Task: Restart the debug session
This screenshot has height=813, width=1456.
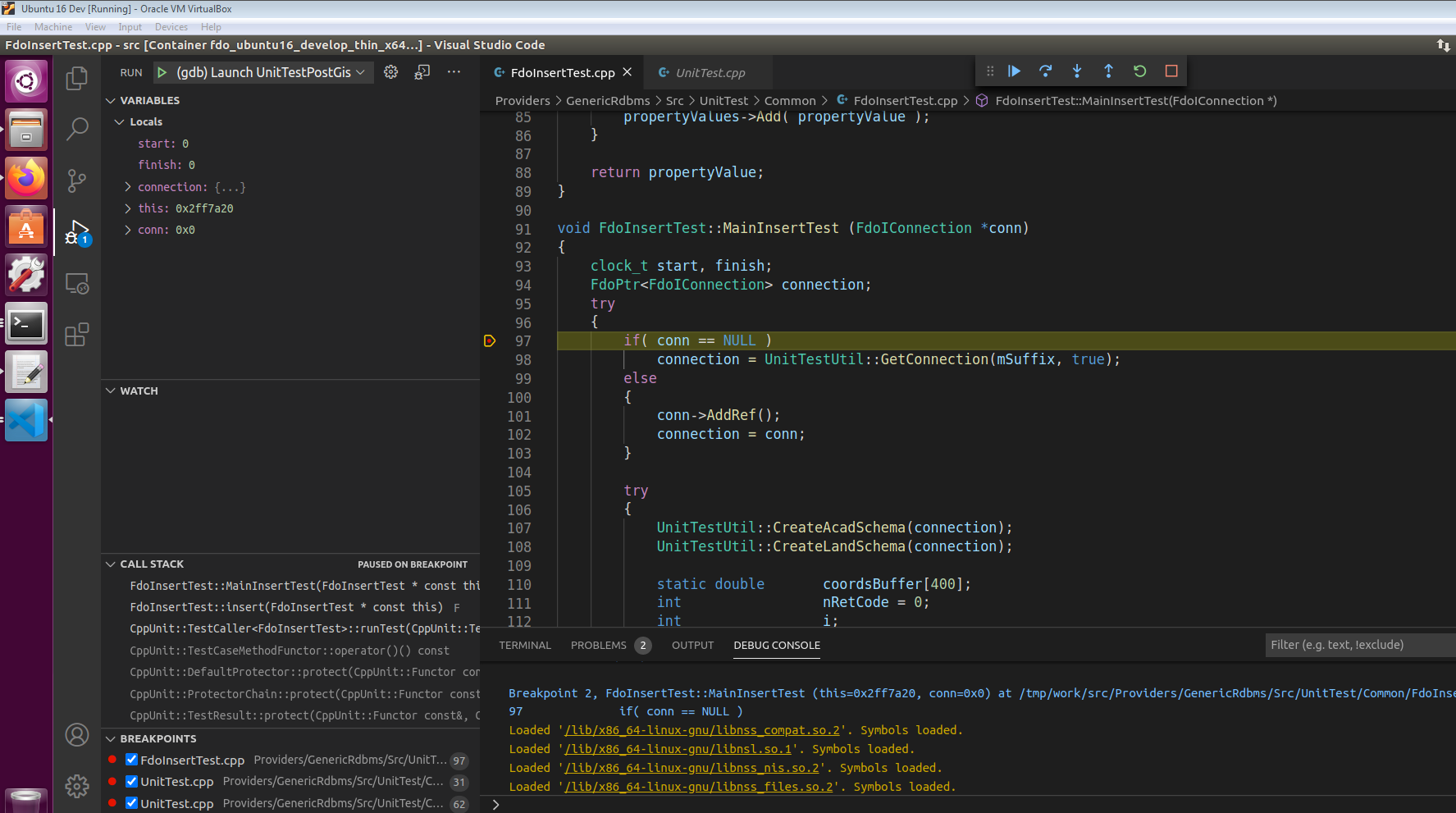Action: (x=1139, y=71)
